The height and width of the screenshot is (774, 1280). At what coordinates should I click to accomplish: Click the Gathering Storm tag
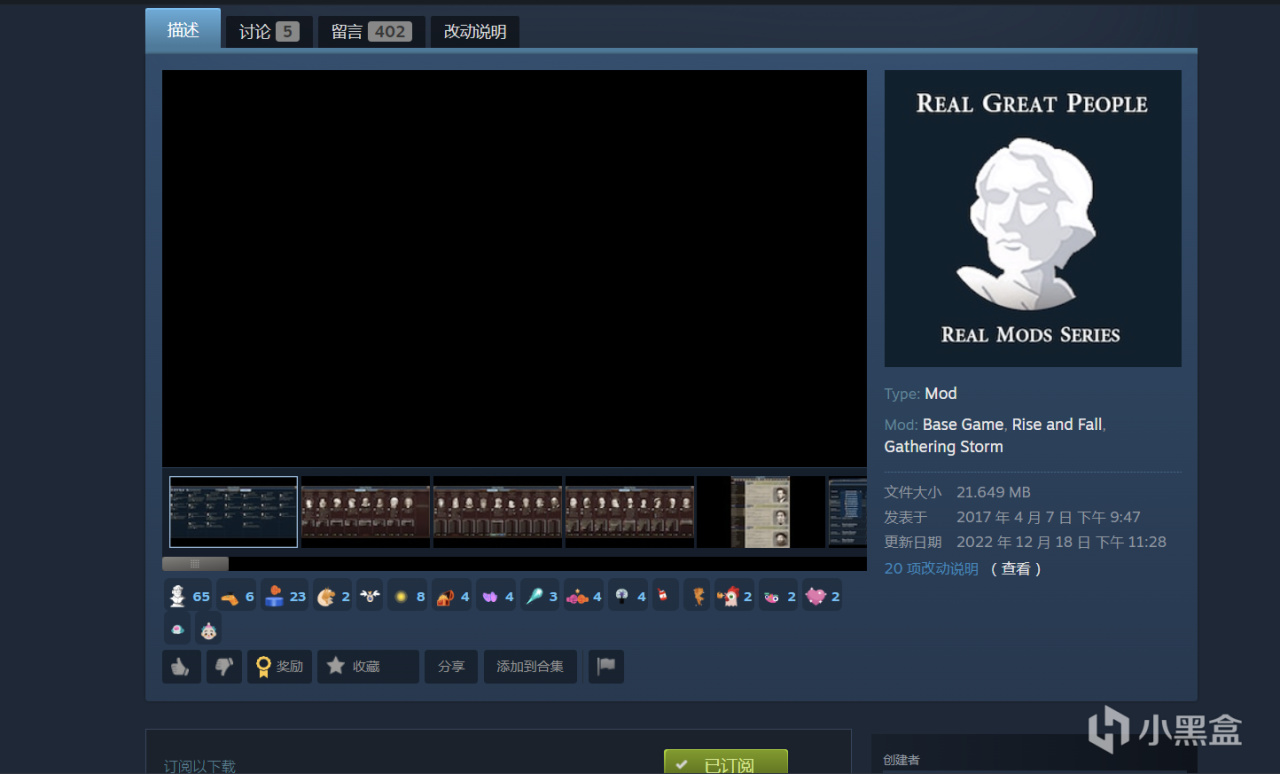(x=943, y=447)
